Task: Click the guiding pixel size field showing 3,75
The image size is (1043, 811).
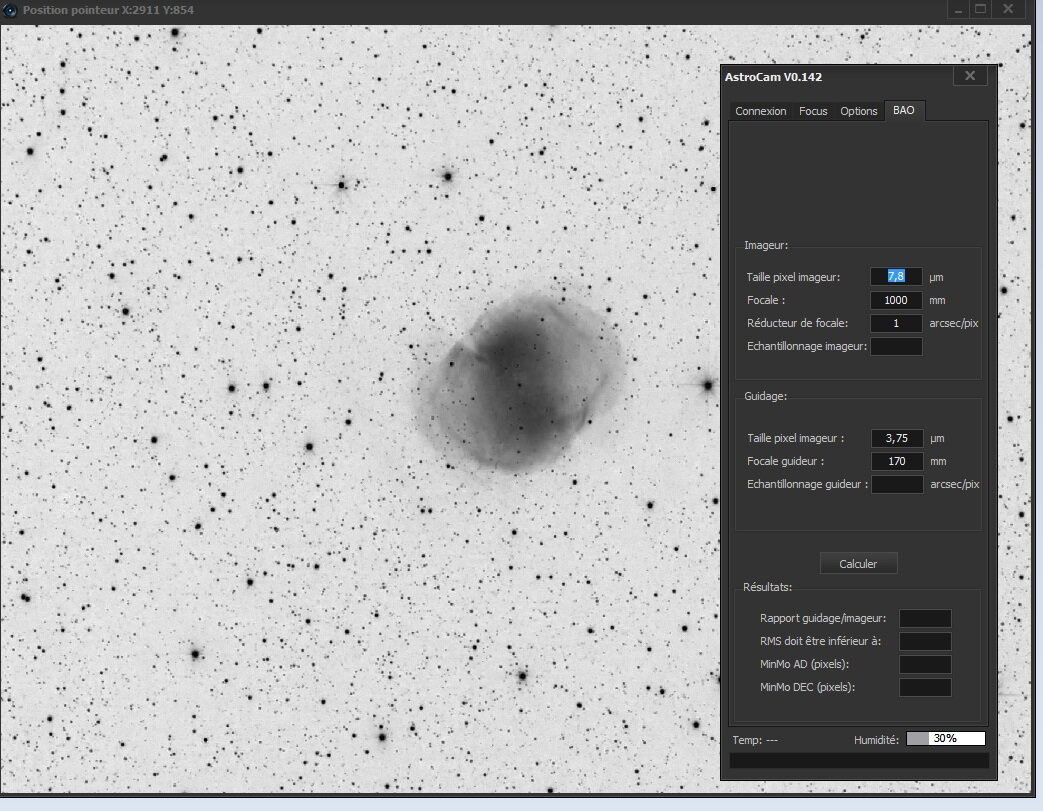Action: pos(896,438)
